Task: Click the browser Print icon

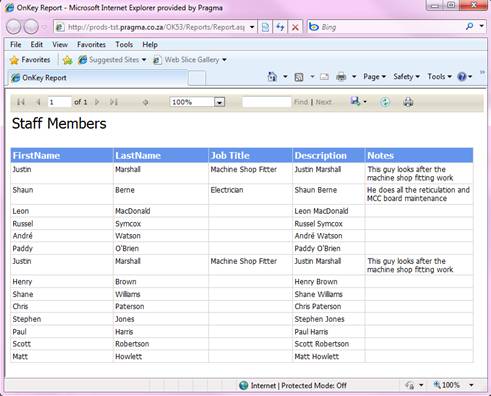Action: pos(341,77)
